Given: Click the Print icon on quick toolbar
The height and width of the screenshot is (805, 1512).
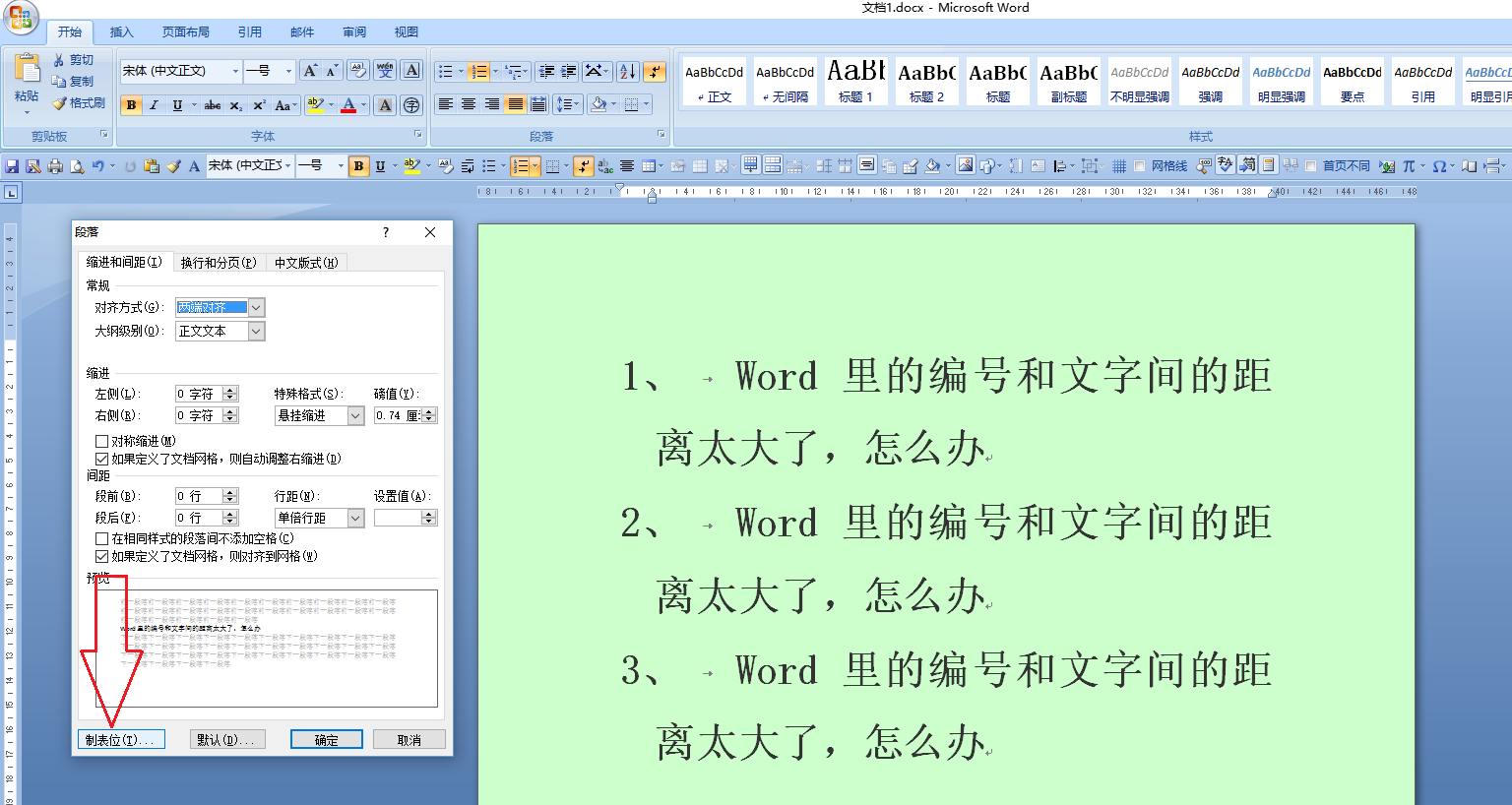Looking at the screenshot, I should point(55,166).
